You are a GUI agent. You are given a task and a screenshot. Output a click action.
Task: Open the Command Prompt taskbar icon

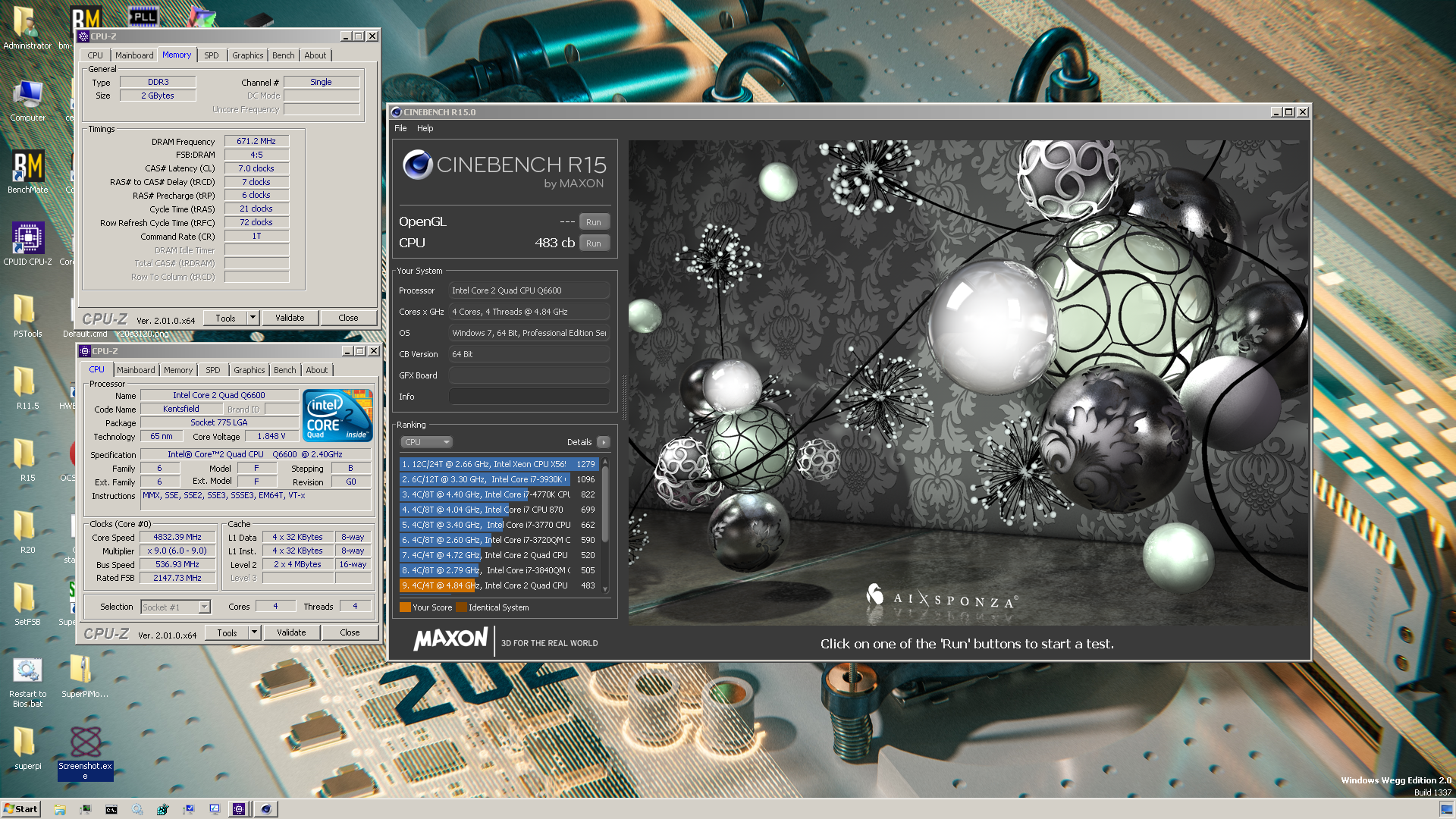[111, 809]
